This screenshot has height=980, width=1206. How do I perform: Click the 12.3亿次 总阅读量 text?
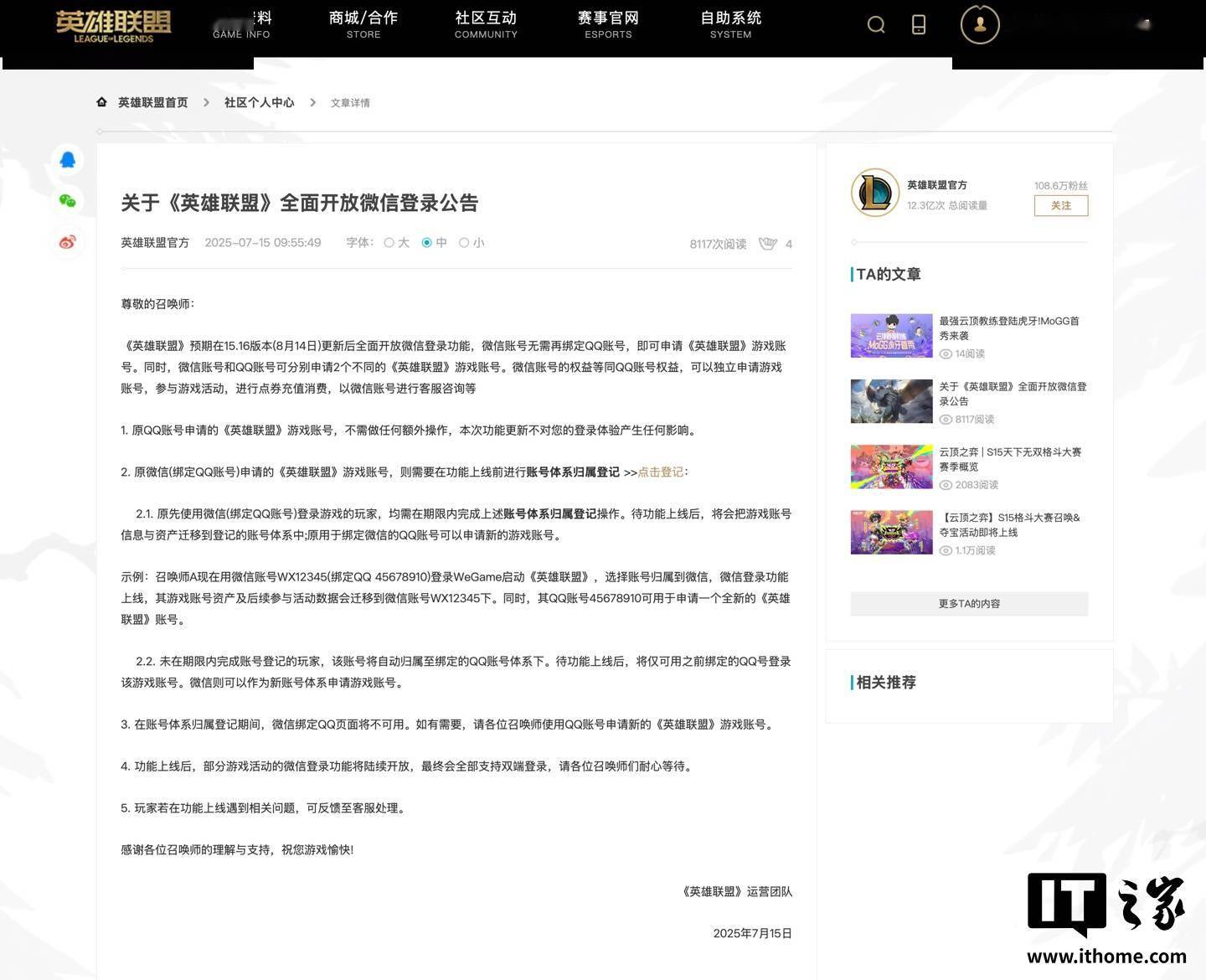[x=947, y=206]
